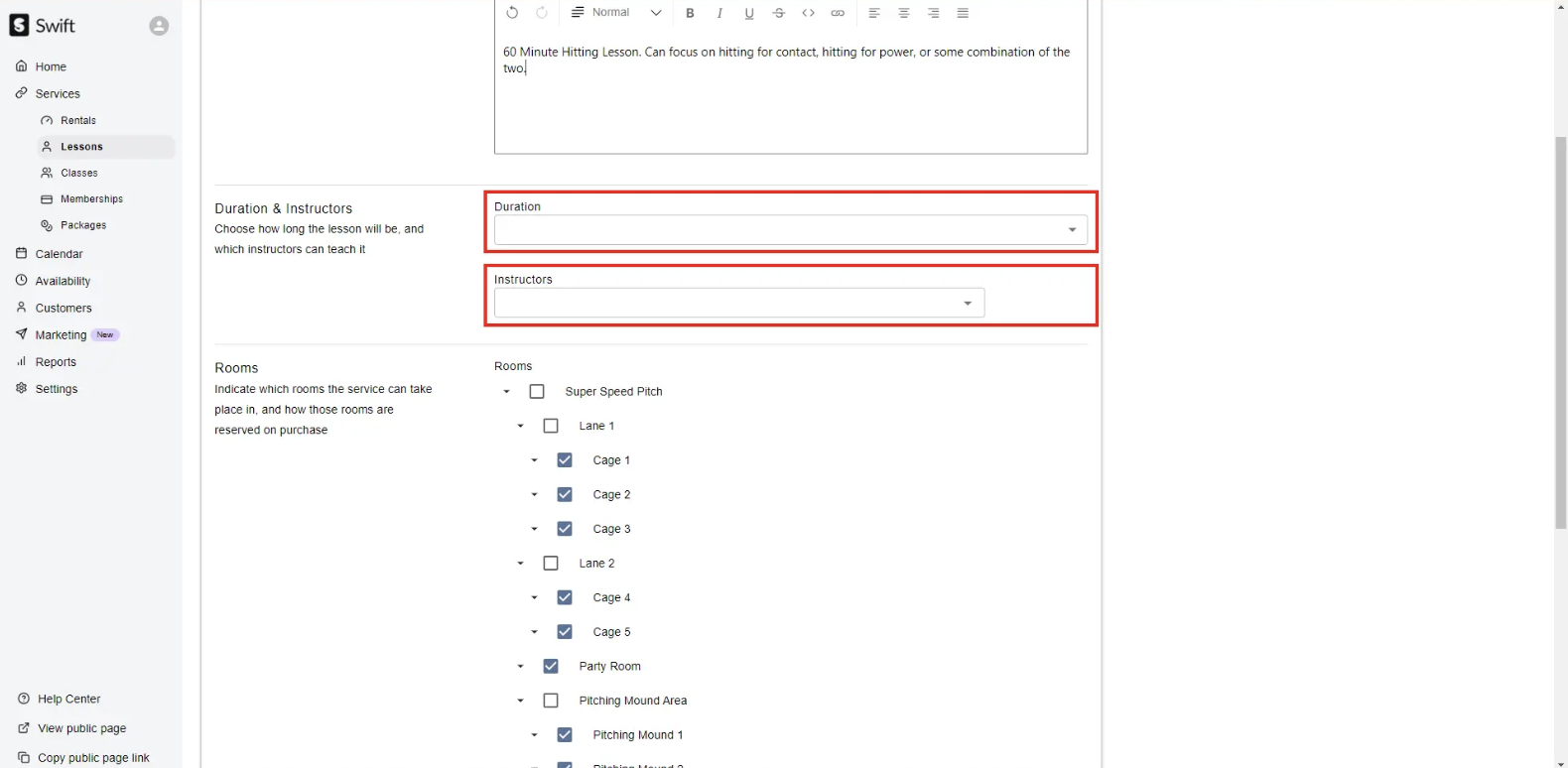Viewport: 1568px width, 768px height.
Task: Collapse the Pitching Mound Area node
Action: 520,701
